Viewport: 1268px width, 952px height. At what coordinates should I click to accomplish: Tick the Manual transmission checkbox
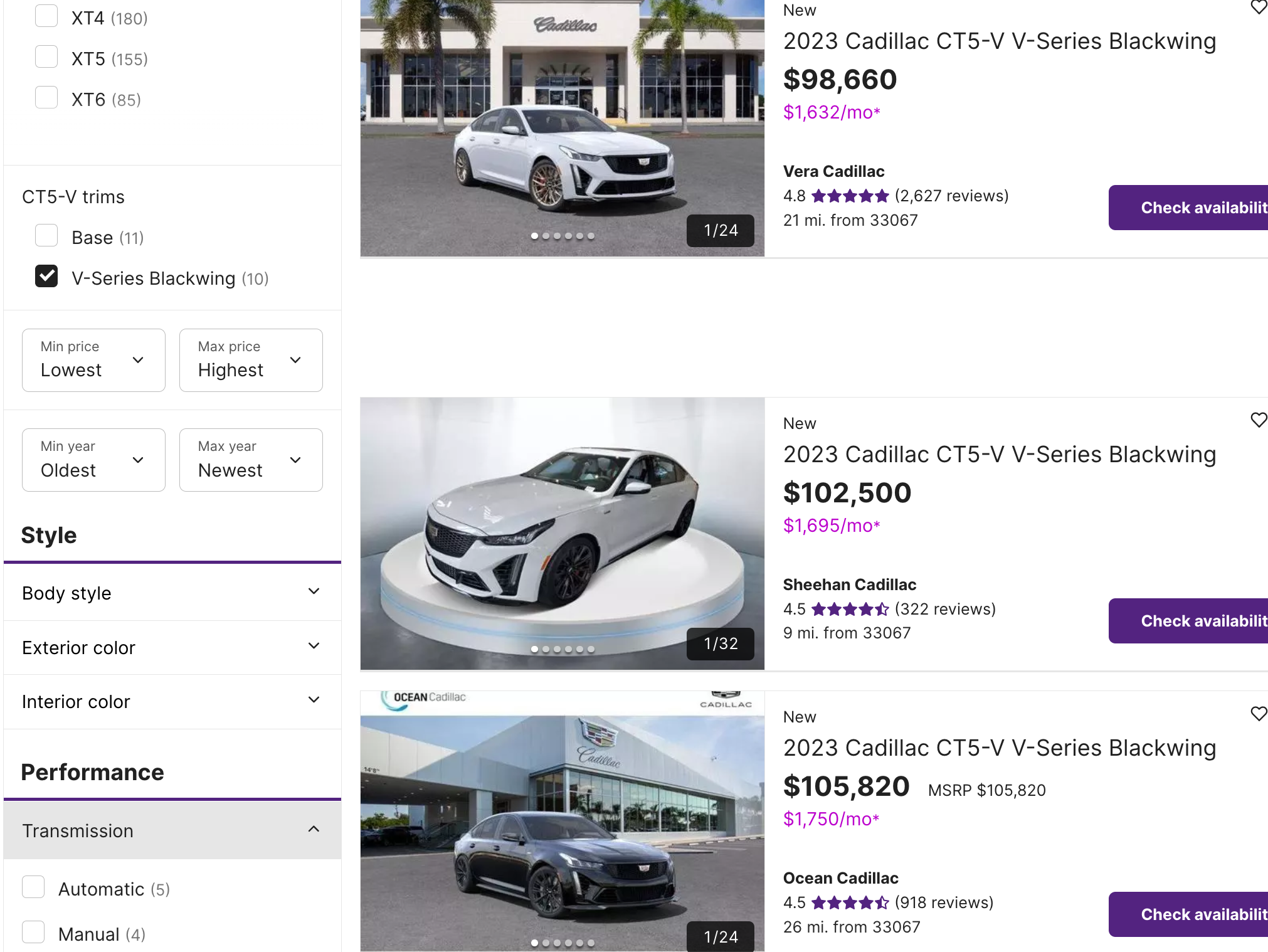tap(33, 933)
